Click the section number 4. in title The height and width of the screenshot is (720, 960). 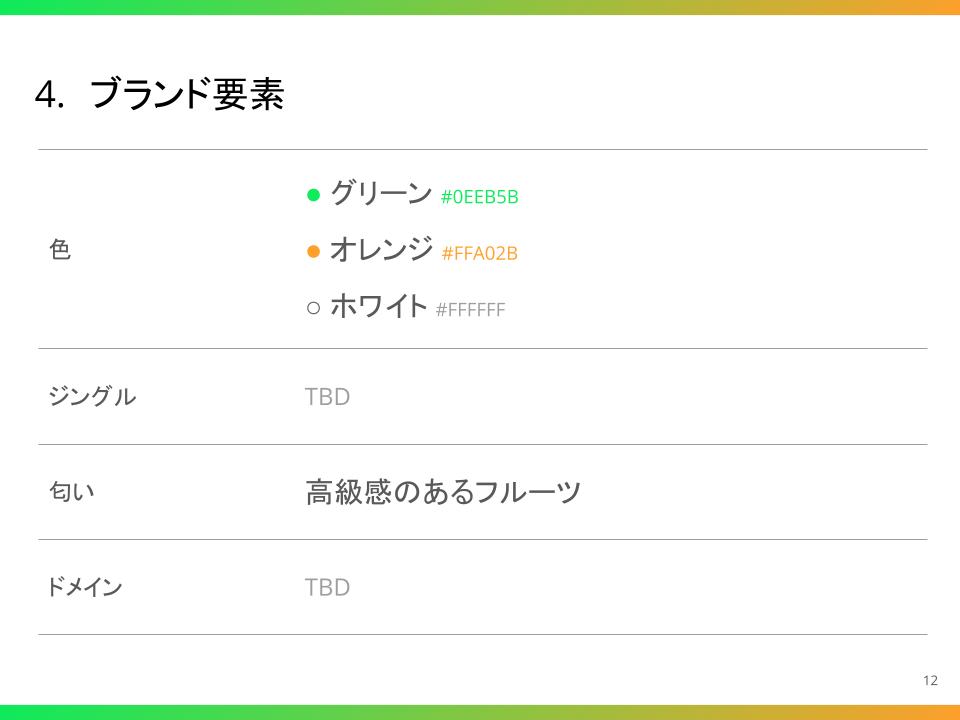(x=50, y=96)
